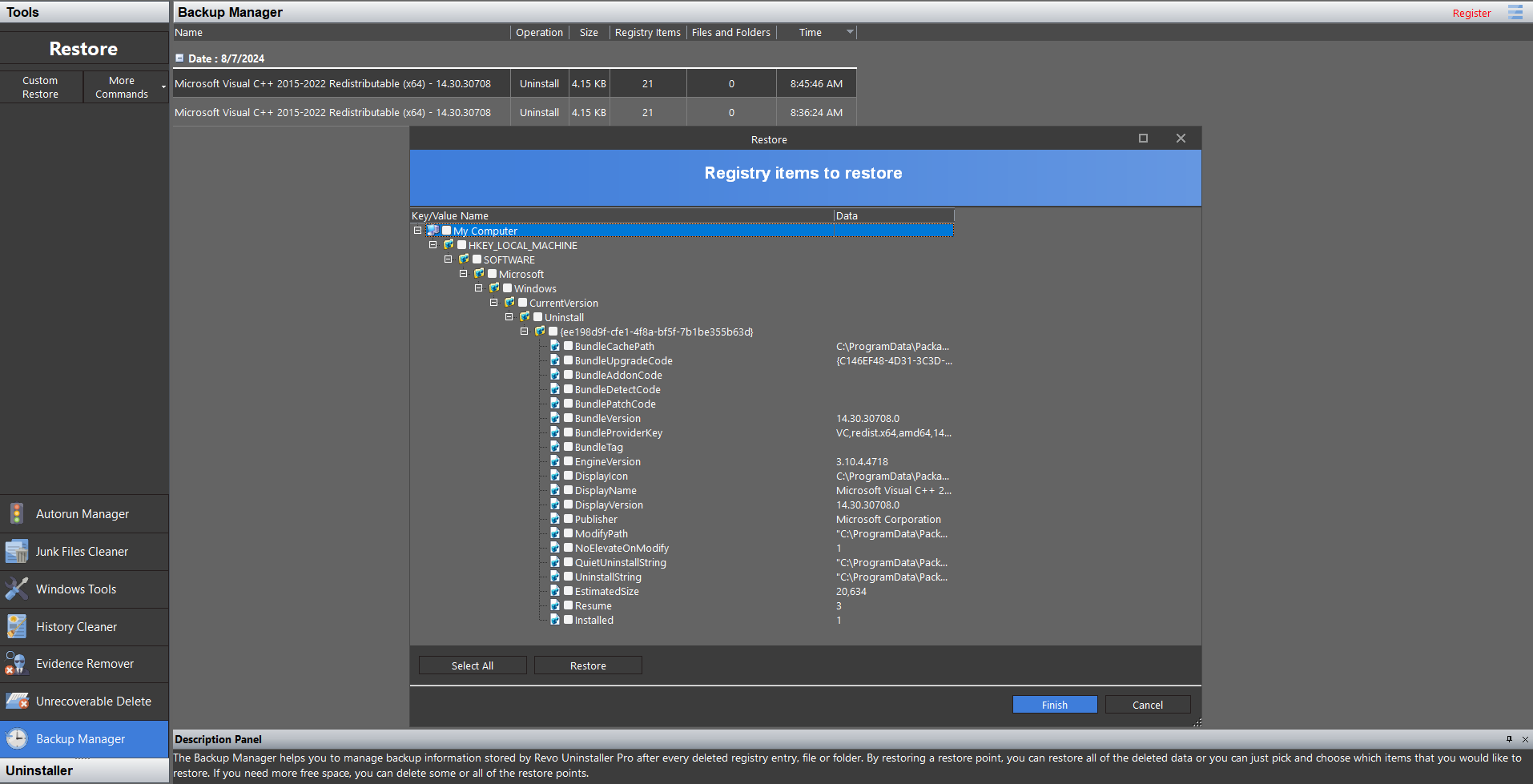Click Publisher value icon
1533x784 pixels.
coord(555,519)
